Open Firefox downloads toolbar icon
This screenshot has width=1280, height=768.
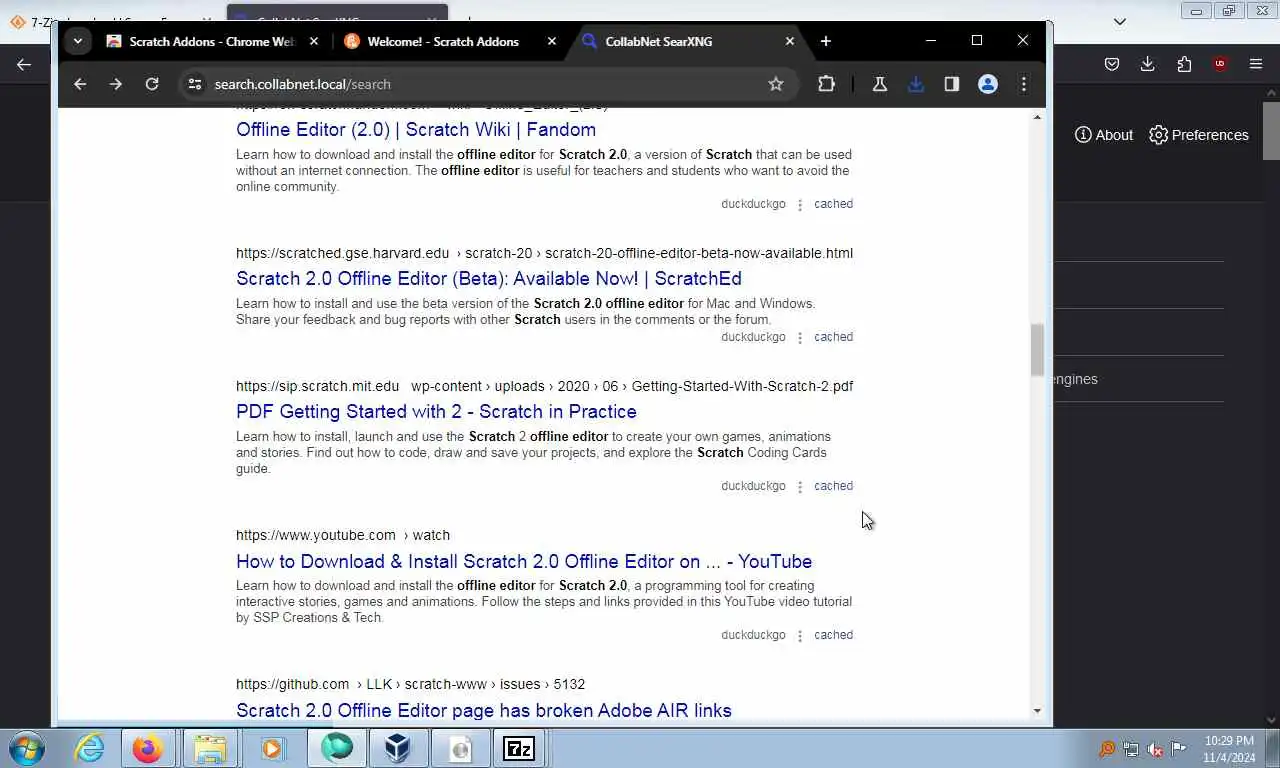coord(1148,64)
